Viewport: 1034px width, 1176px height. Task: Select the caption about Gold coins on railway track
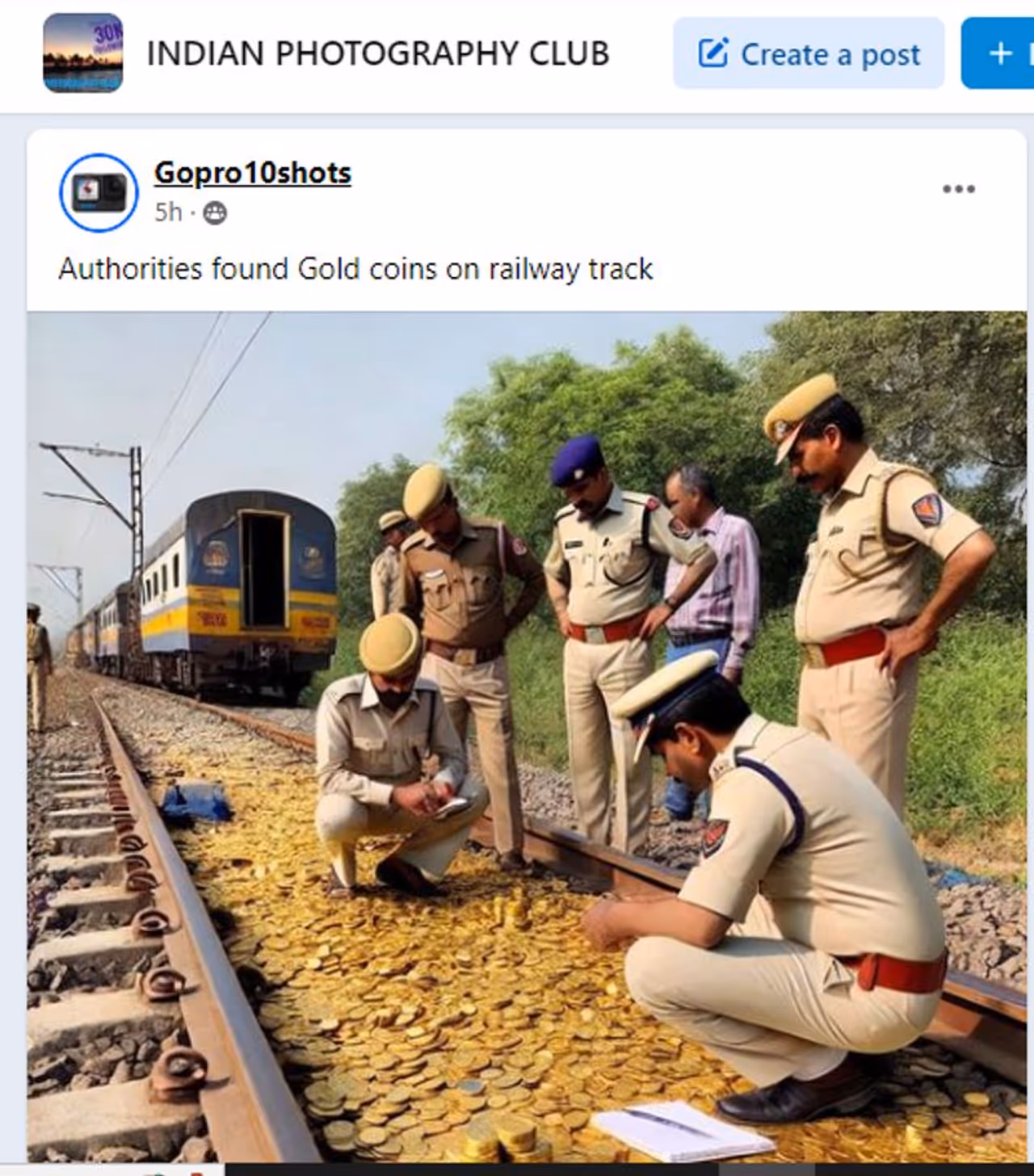coord(355,269)
